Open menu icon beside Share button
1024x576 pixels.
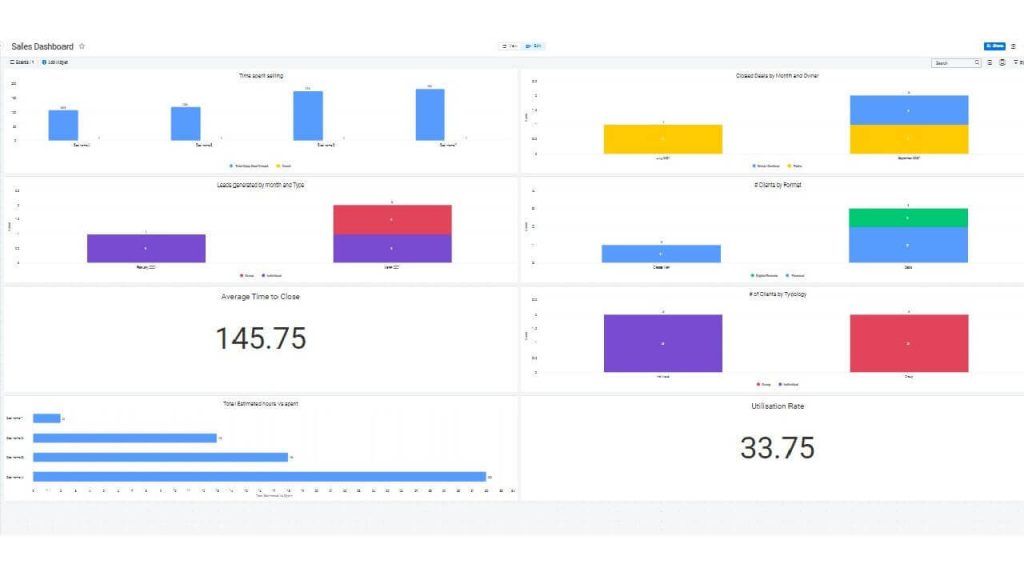[x=1014, y=46]
